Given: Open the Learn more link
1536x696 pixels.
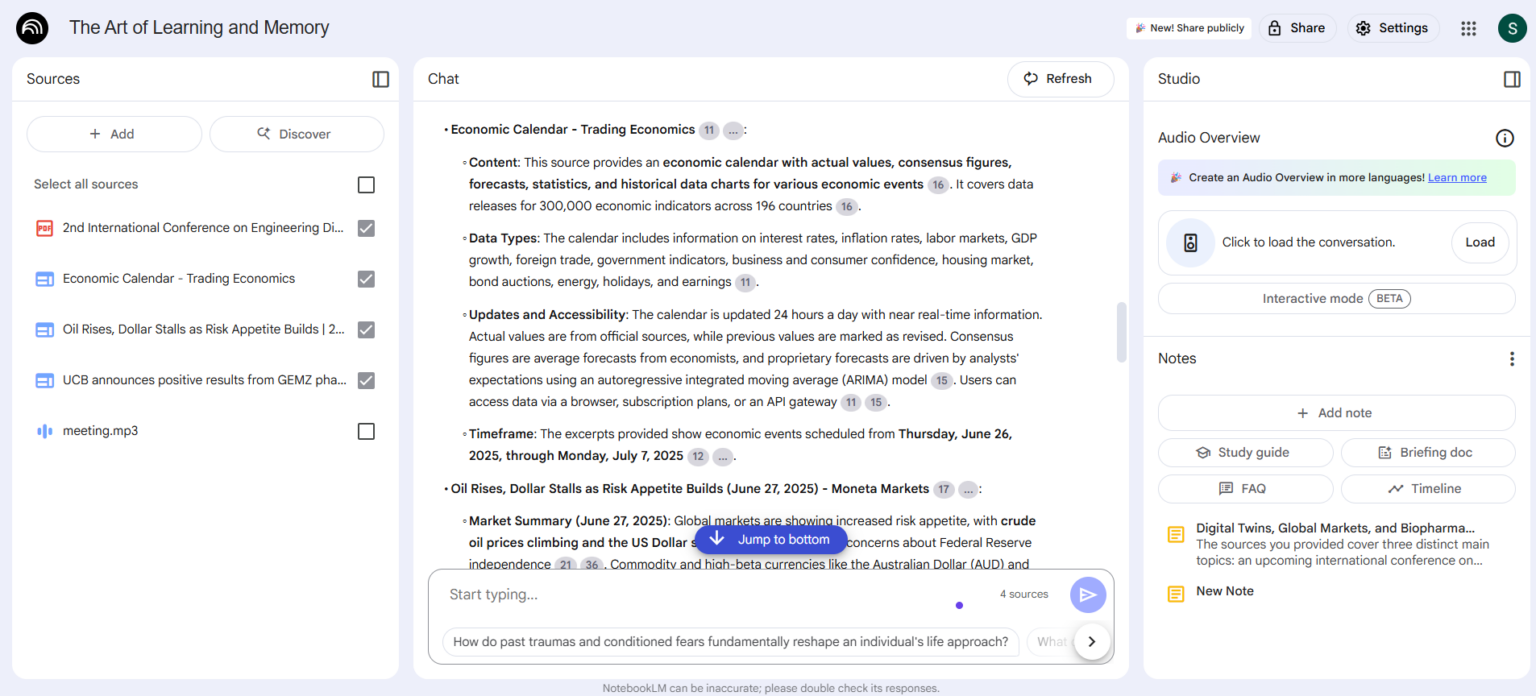Looking at the screenshot, I should pyautogui.click(x=1456, y=177).
